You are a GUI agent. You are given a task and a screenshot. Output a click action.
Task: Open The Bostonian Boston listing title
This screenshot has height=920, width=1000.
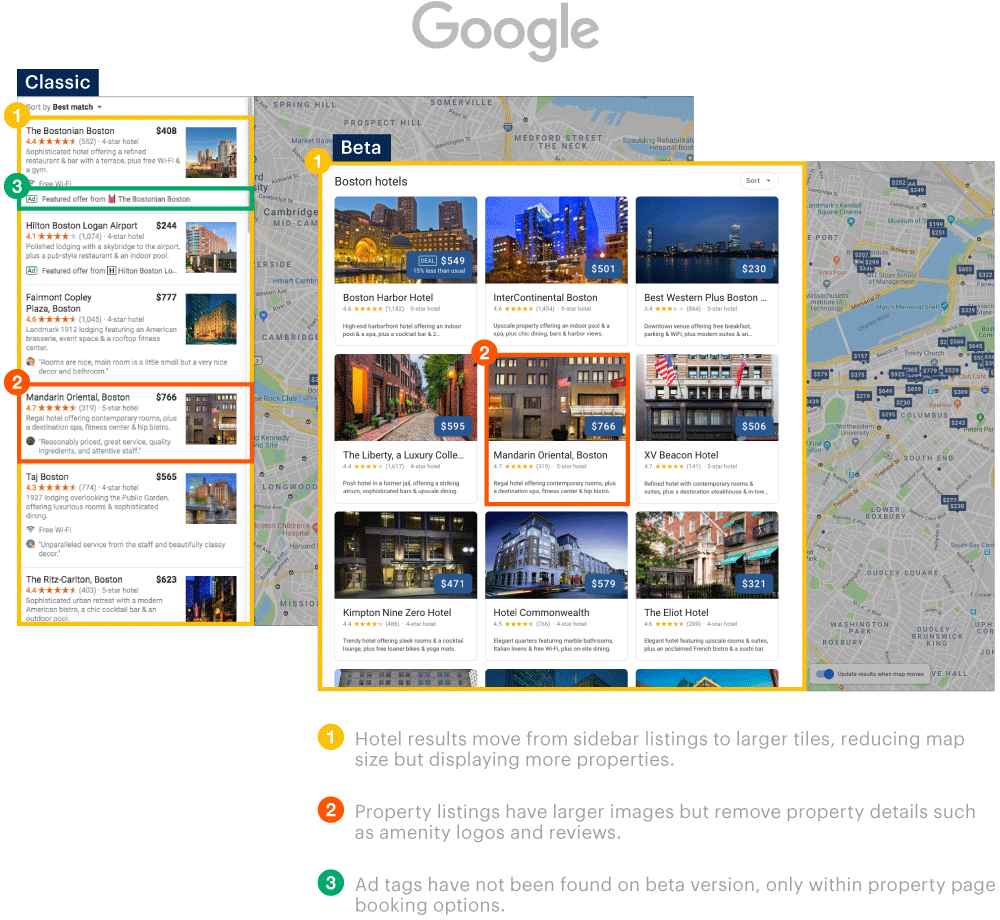coord(70,131)
